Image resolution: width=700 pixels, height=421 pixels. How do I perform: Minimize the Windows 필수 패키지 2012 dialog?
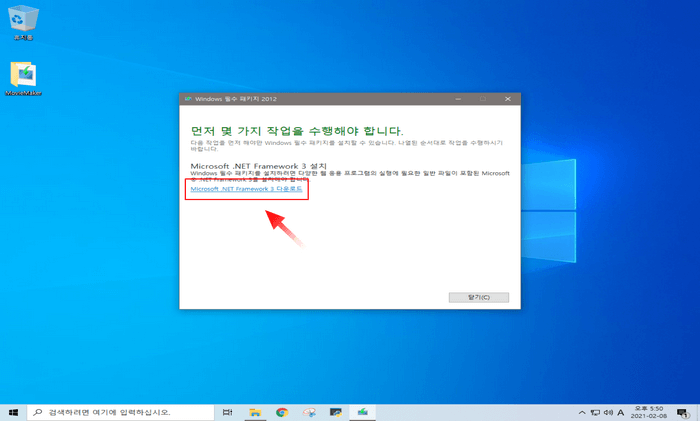pyautogui.click(x=458, y=99)
